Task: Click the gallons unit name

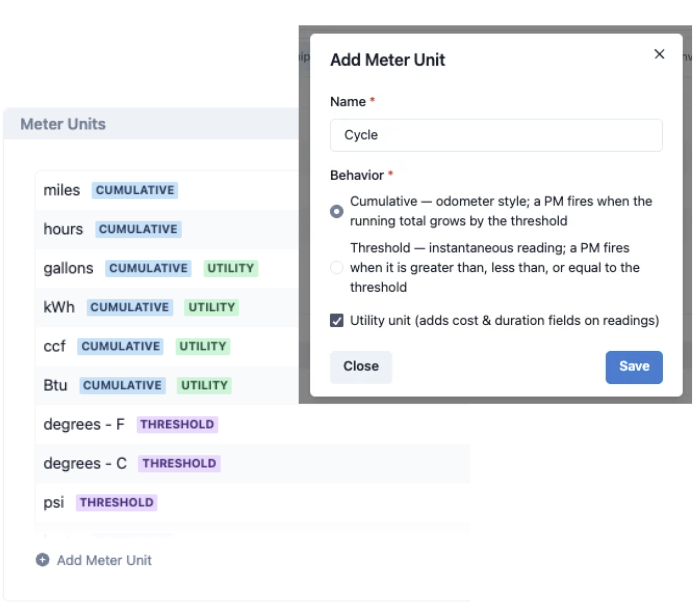Action: coord(68,268)
